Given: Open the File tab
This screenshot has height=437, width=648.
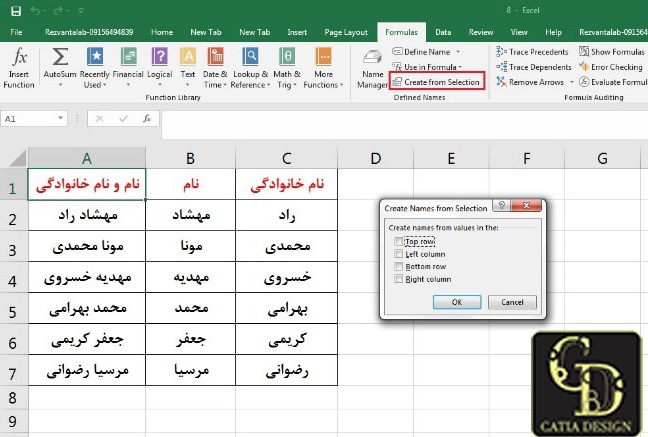Looking at the screenshot, I should (x=16, y=32).
